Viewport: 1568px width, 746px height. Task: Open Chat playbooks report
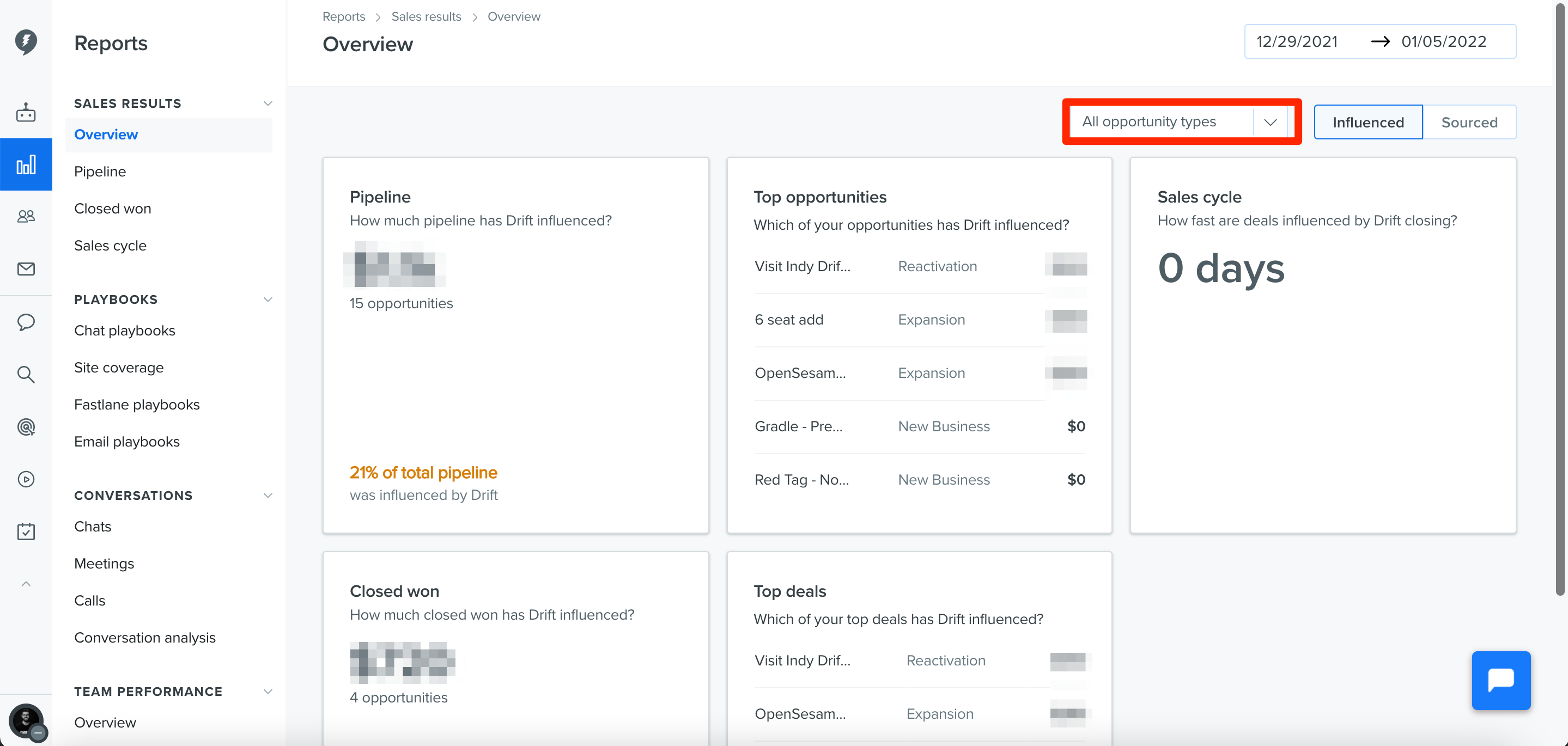point(125,331)
